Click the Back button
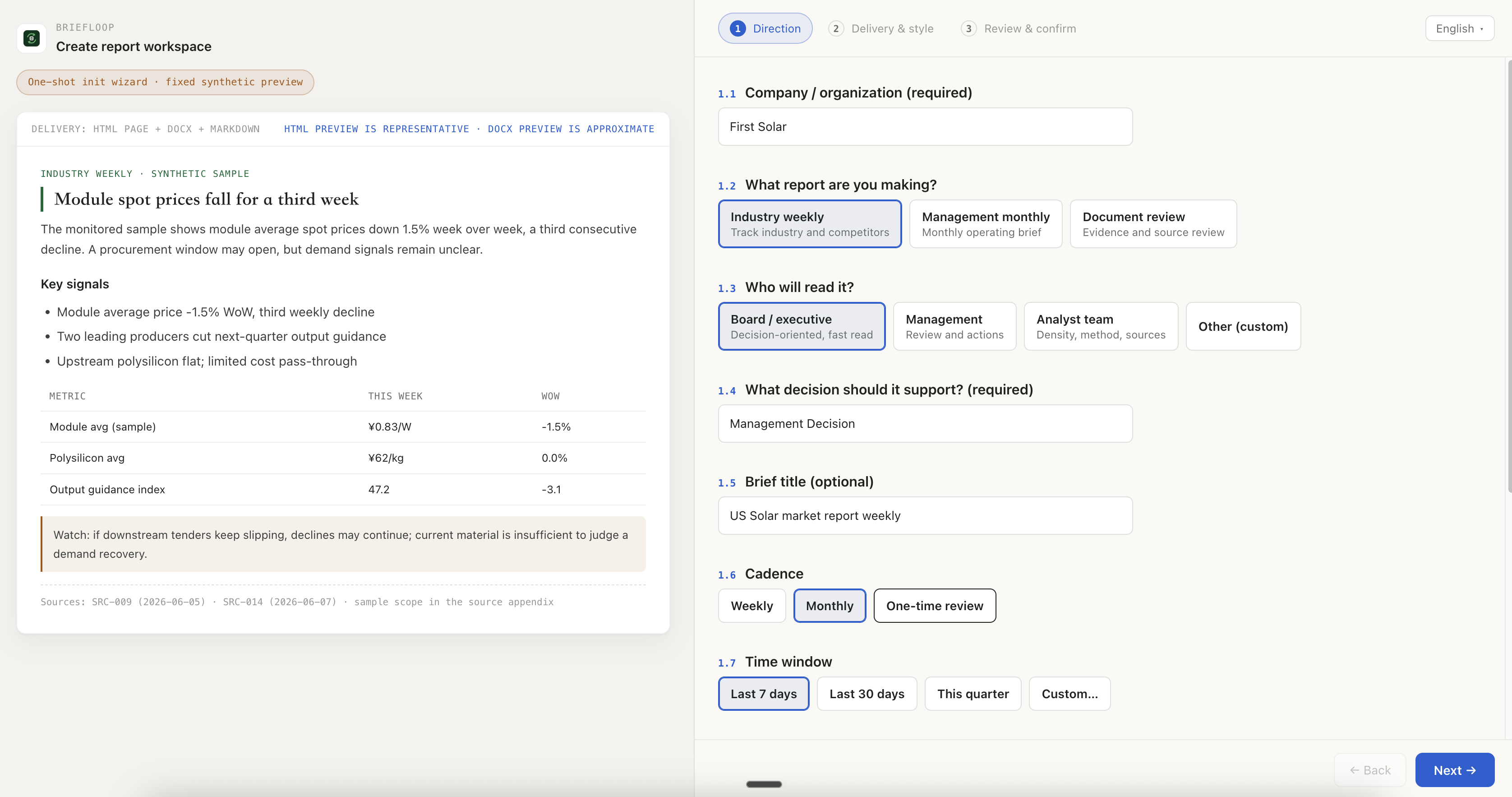Viewport: 1512px width, 797px height. pos(1370,770)
